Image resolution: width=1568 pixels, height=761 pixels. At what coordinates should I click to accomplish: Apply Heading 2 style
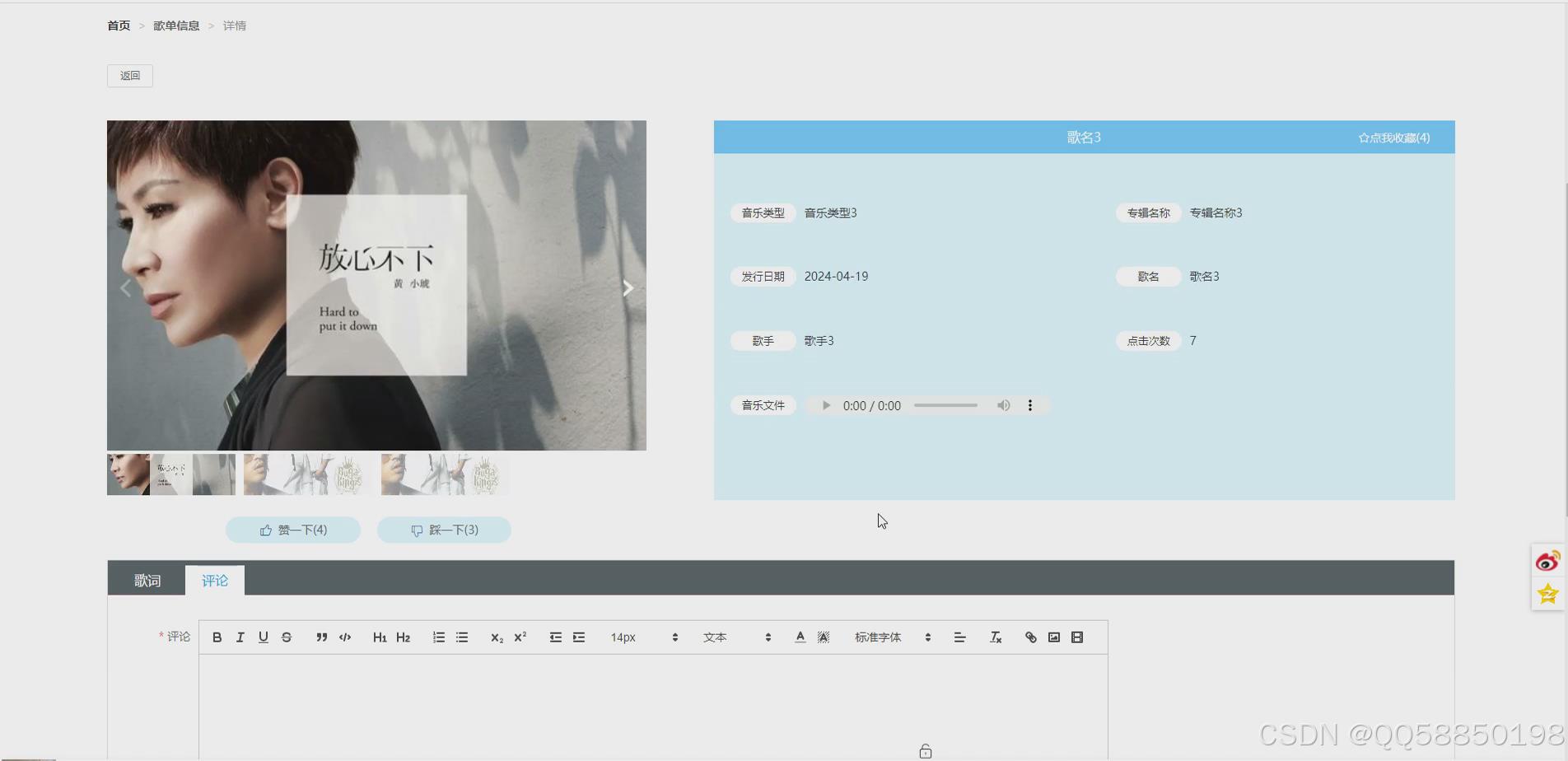[x=403, y=637]
